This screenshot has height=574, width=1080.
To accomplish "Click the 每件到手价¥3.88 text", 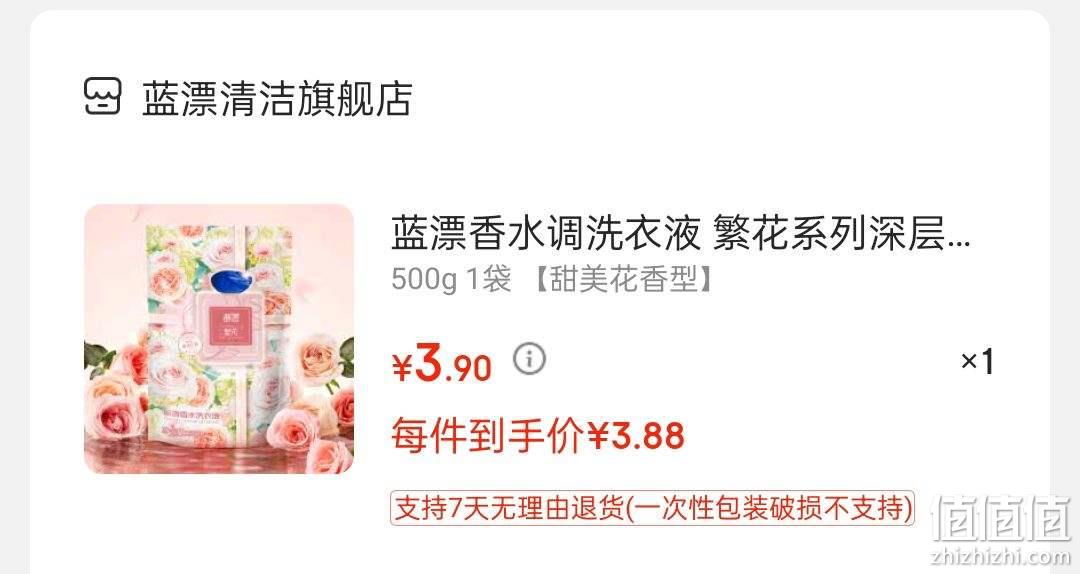I will [x=538, y=435].
